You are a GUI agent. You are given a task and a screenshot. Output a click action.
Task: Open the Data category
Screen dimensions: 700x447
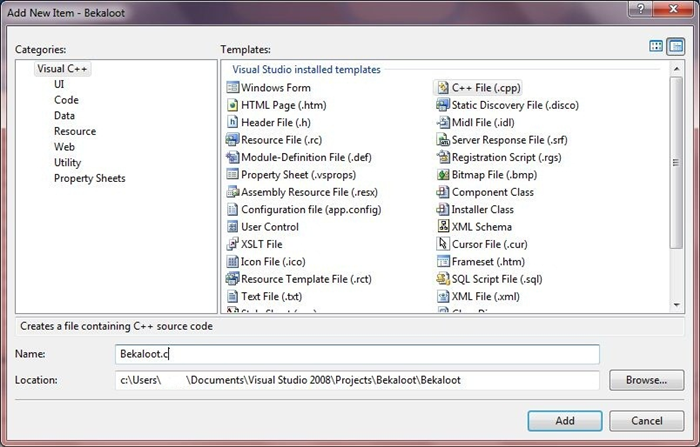pos(64,116)
